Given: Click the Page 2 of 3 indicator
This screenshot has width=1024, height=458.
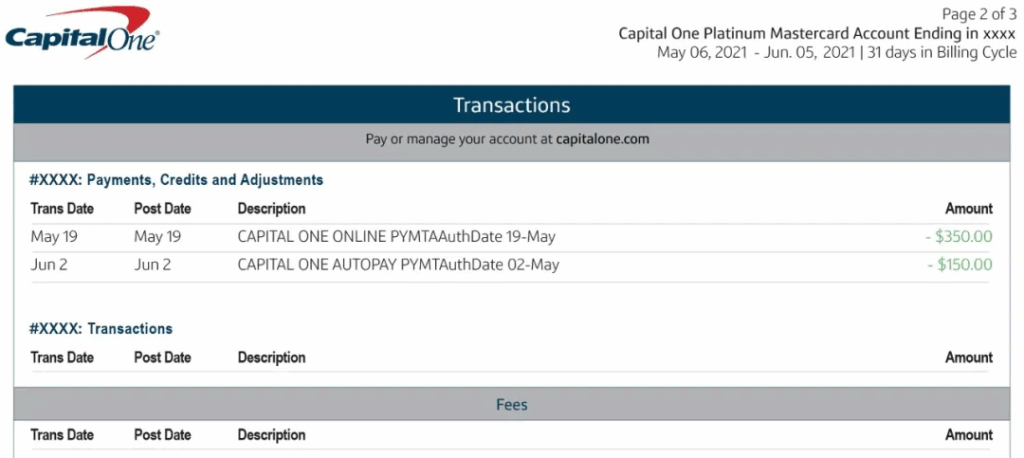Looking at the screenshot, I should [x=979, y=14].
